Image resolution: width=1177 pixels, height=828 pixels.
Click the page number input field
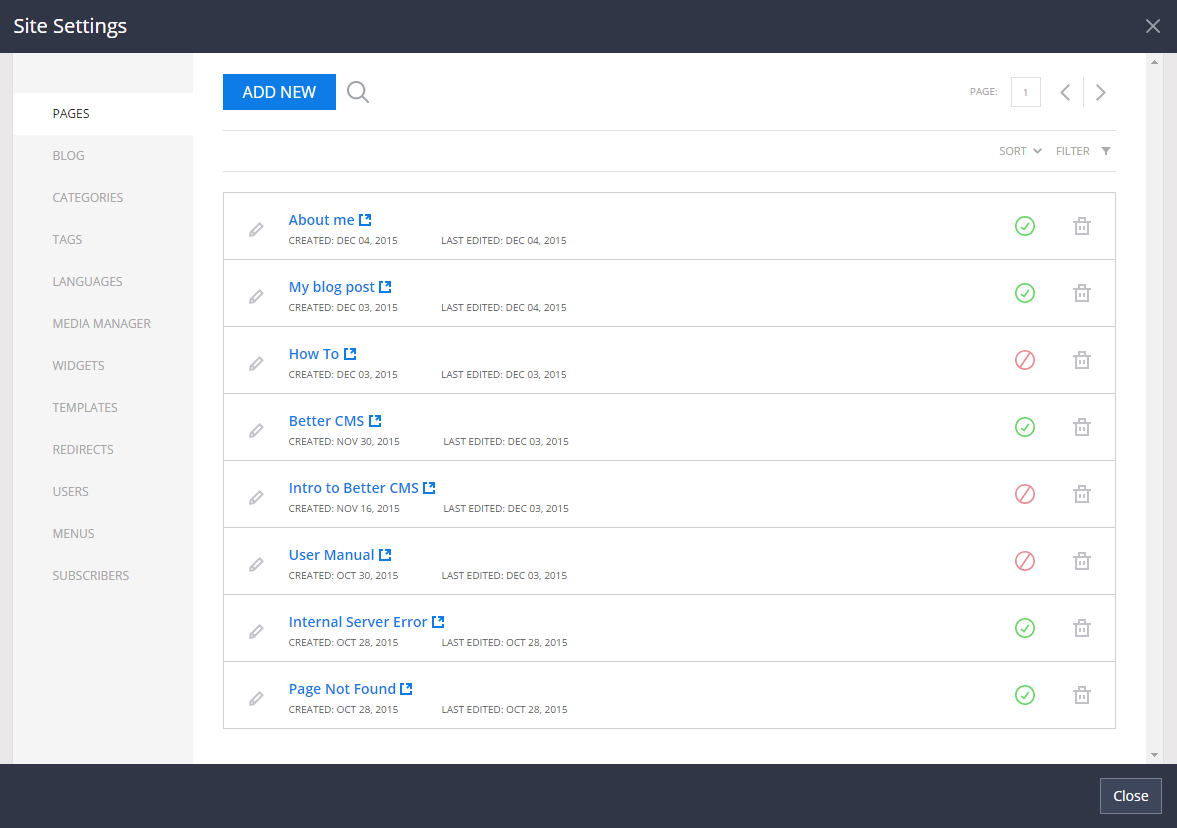(x=1025, y=92)
